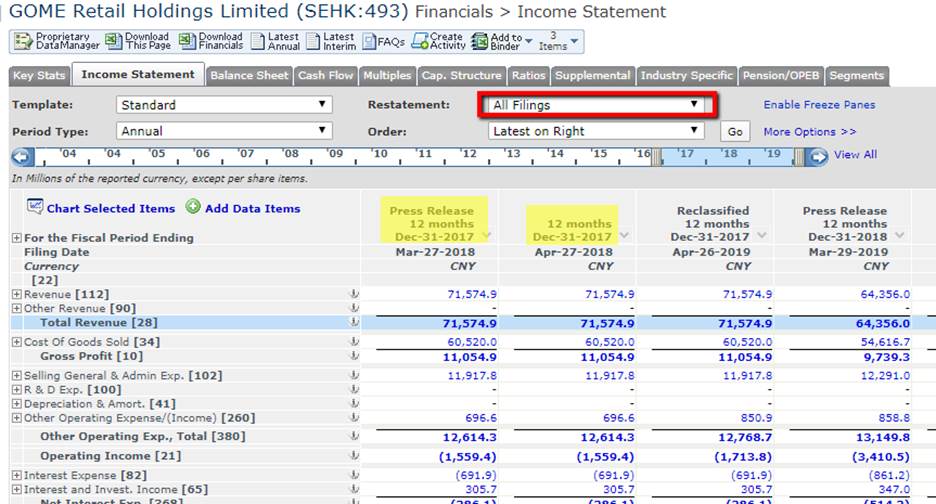
Task: Click Download This Page excel icon
Action: (x=113, y=41)
